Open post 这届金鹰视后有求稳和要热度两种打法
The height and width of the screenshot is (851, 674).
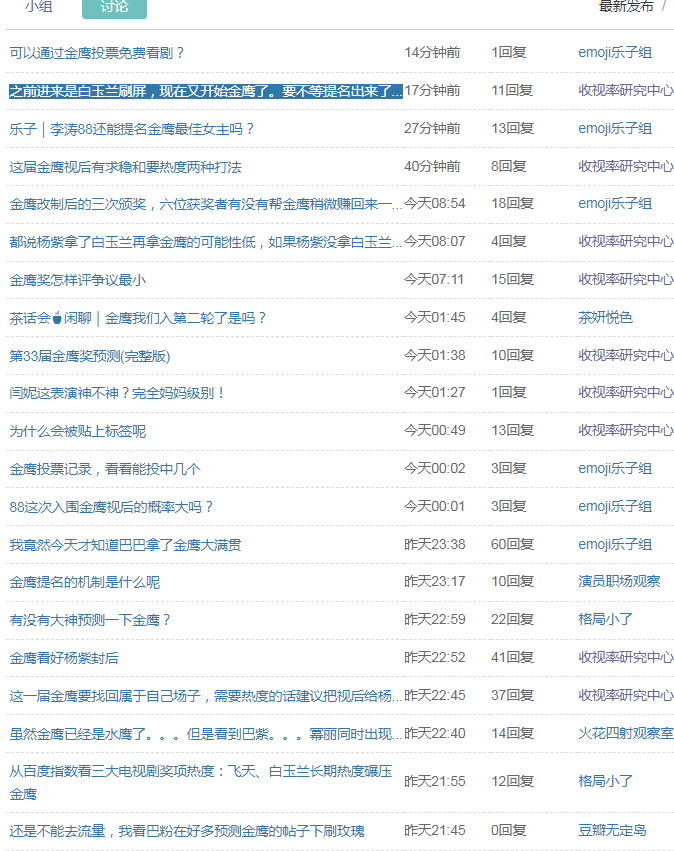(x=125, y=167)
